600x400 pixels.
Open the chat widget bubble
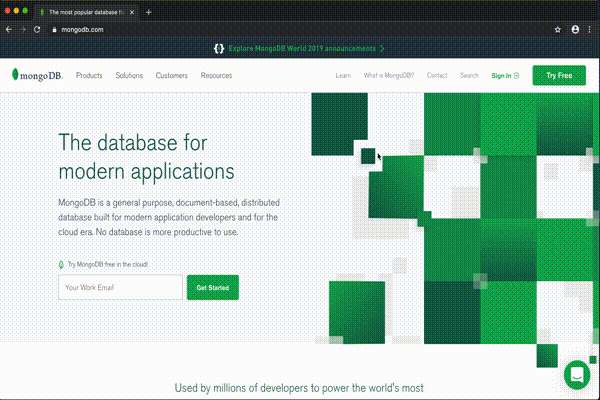point(577,375)
